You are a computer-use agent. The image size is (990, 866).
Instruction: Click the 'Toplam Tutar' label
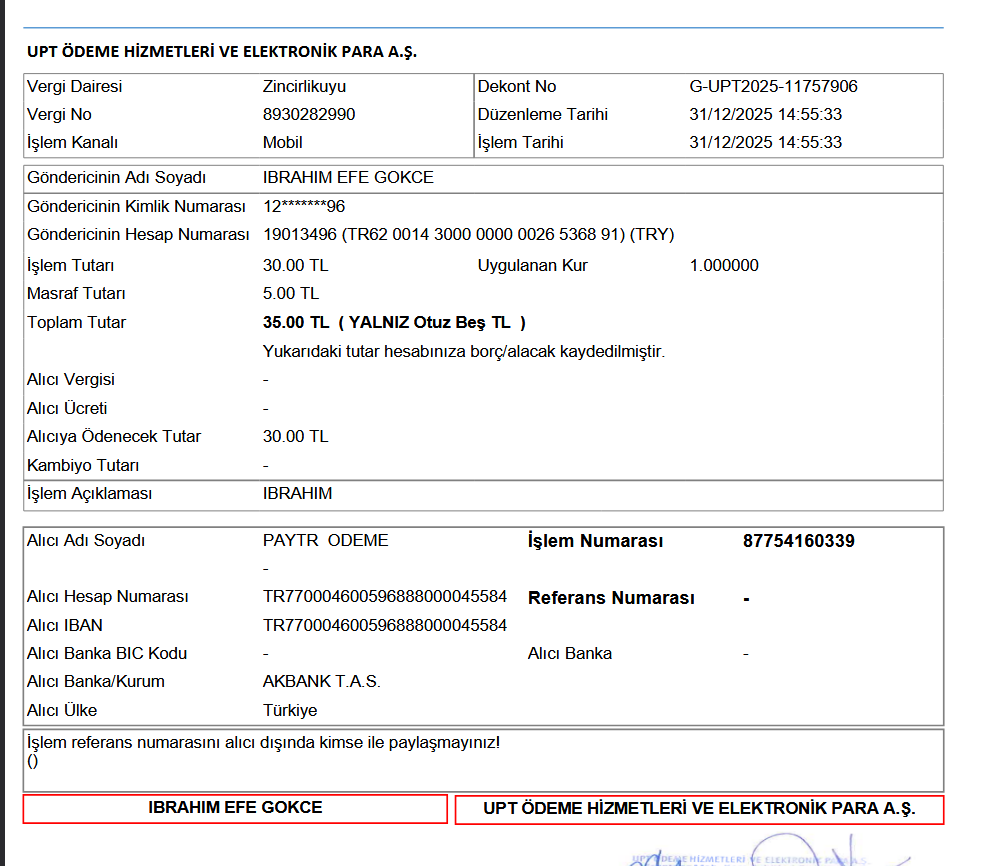pyautogui.click(x=76, y=323)
